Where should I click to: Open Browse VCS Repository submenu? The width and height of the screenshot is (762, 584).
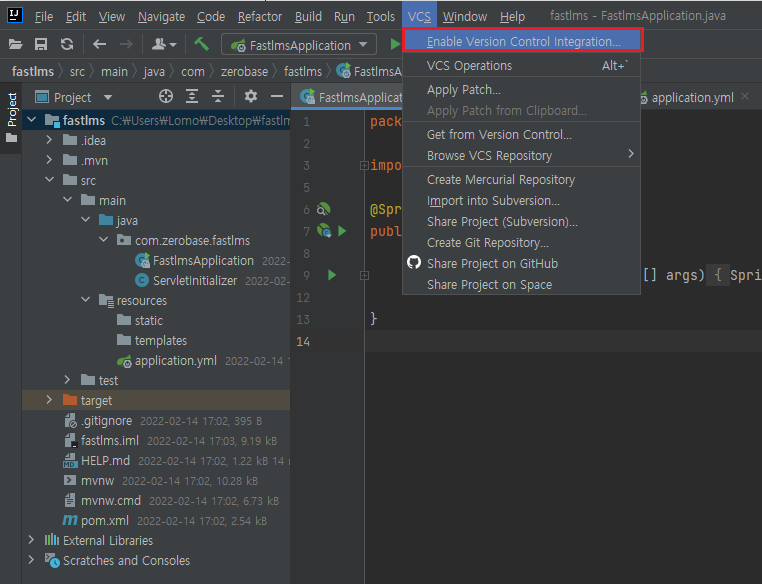pos(521,155)
